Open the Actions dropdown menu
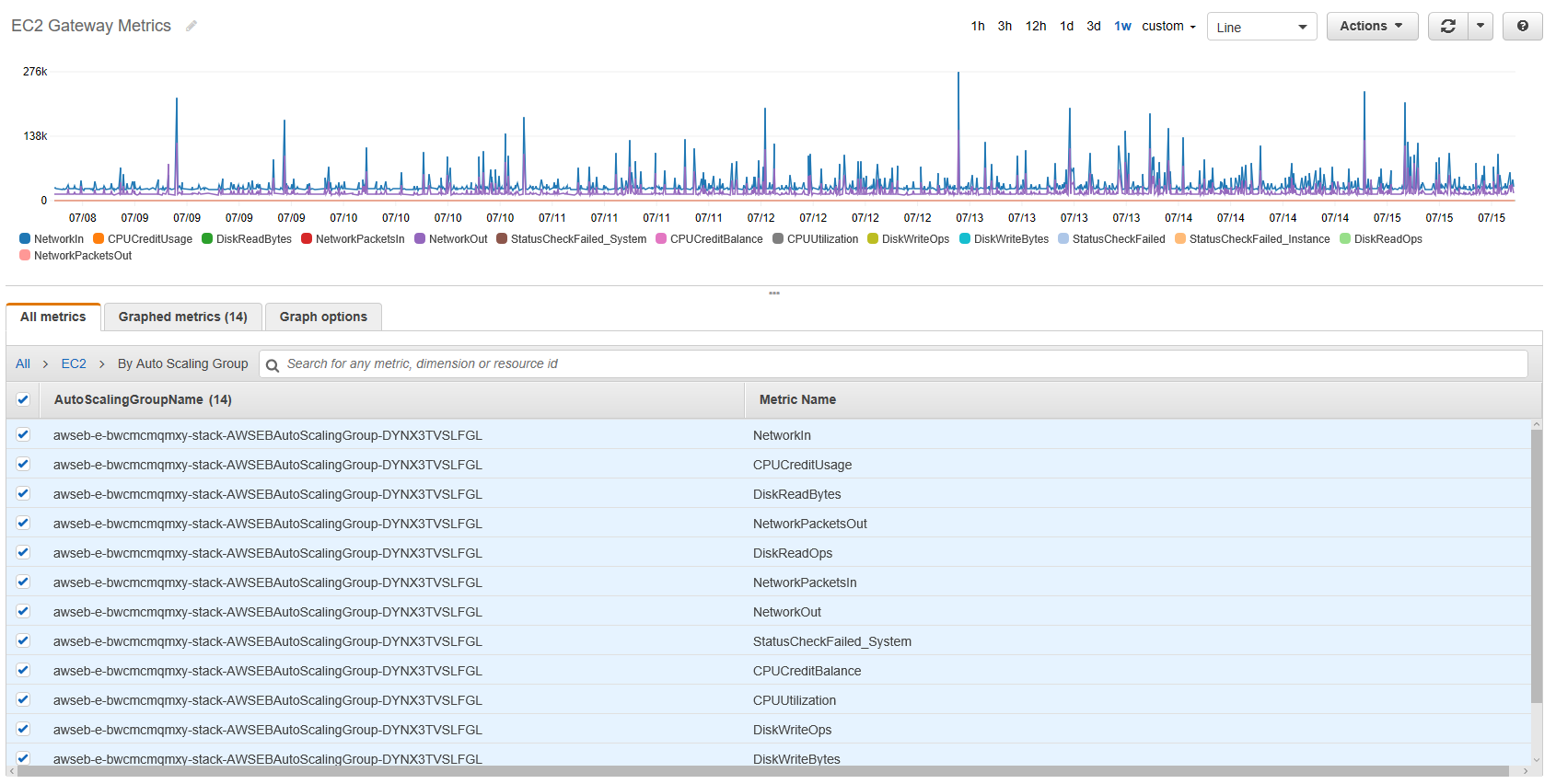This screenshot has height=784, width=1556. [1372, 26]
